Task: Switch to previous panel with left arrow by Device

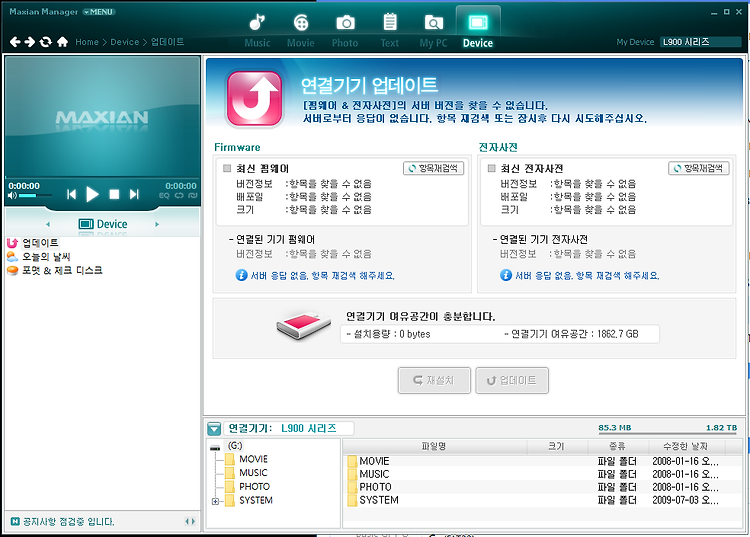Action: 48,224
